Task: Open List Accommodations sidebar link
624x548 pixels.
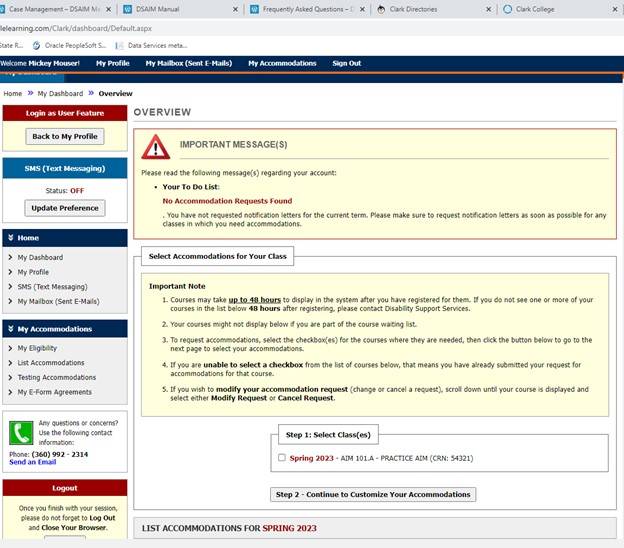Action: (51, 363)
